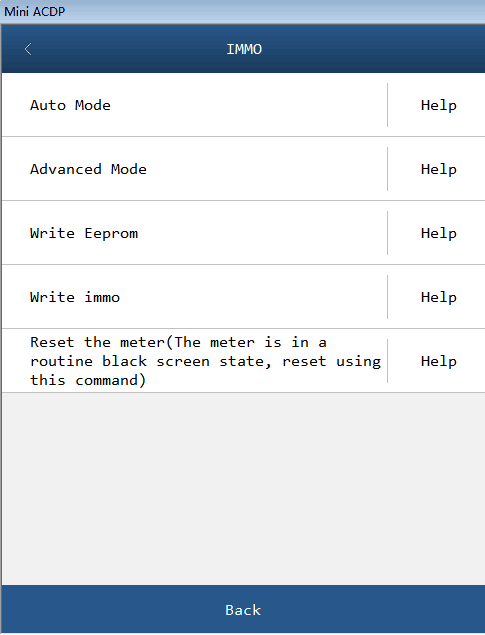485x635 pixels.
Task: Open Help for Auto Mode
Action: click(438, 105)
